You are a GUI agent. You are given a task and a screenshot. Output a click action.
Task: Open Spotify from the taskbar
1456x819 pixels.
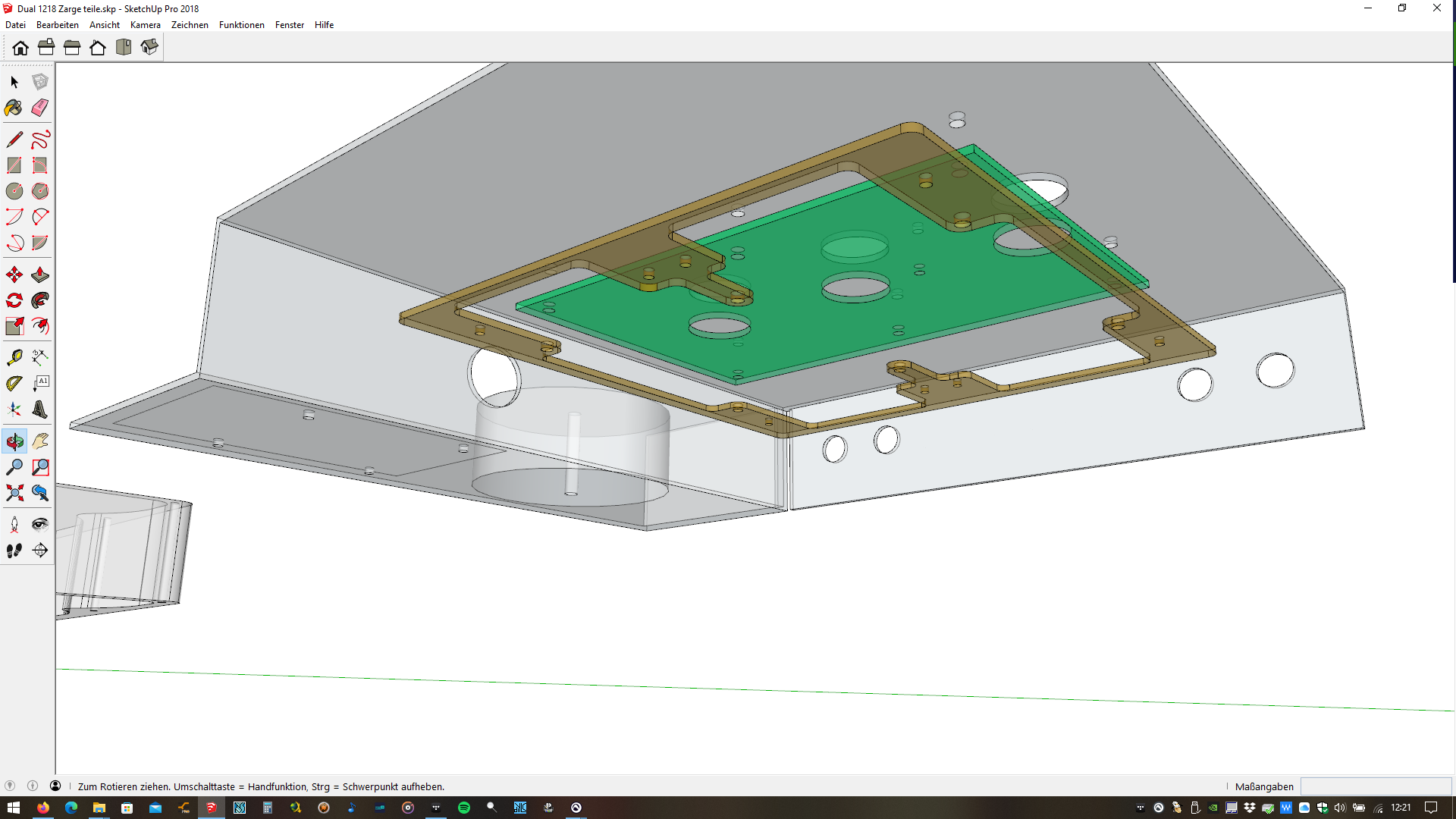point(464,808)
